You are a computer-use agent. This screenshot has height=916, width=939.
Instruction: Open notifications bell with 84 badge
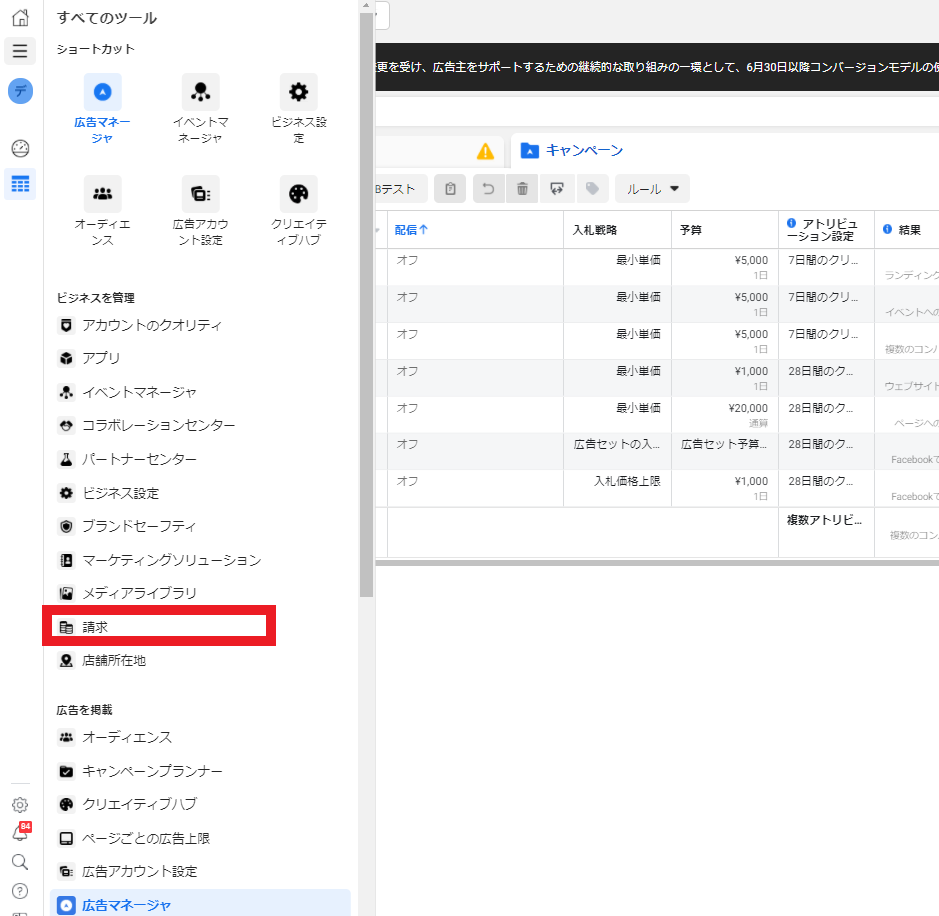(x=20, y=832)
